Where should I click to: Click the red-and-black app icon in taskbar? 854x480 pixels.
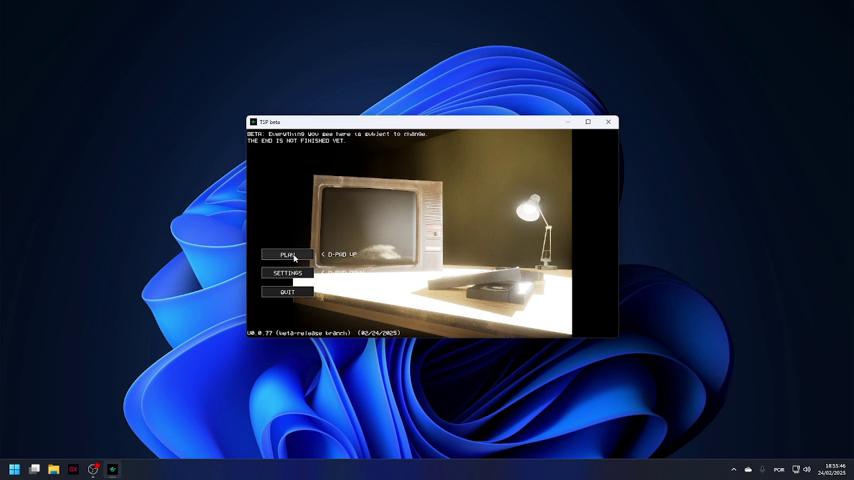[x=73, y=469]
